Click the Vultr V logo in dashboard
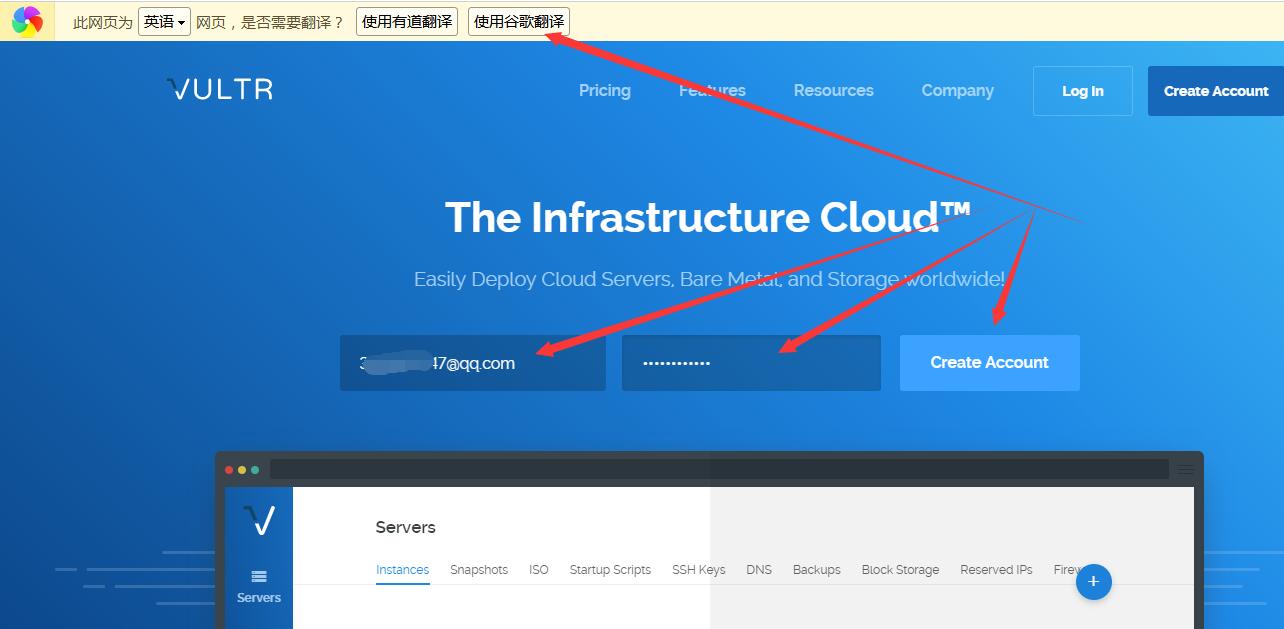This screenshot has height=629, width=1284. 259,520
